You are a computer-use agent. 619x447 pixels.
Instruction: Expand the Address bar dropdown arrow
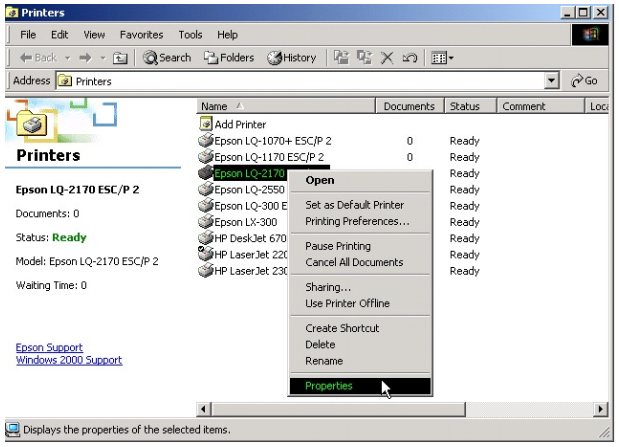pyautogui.click(x=551, y=81)
